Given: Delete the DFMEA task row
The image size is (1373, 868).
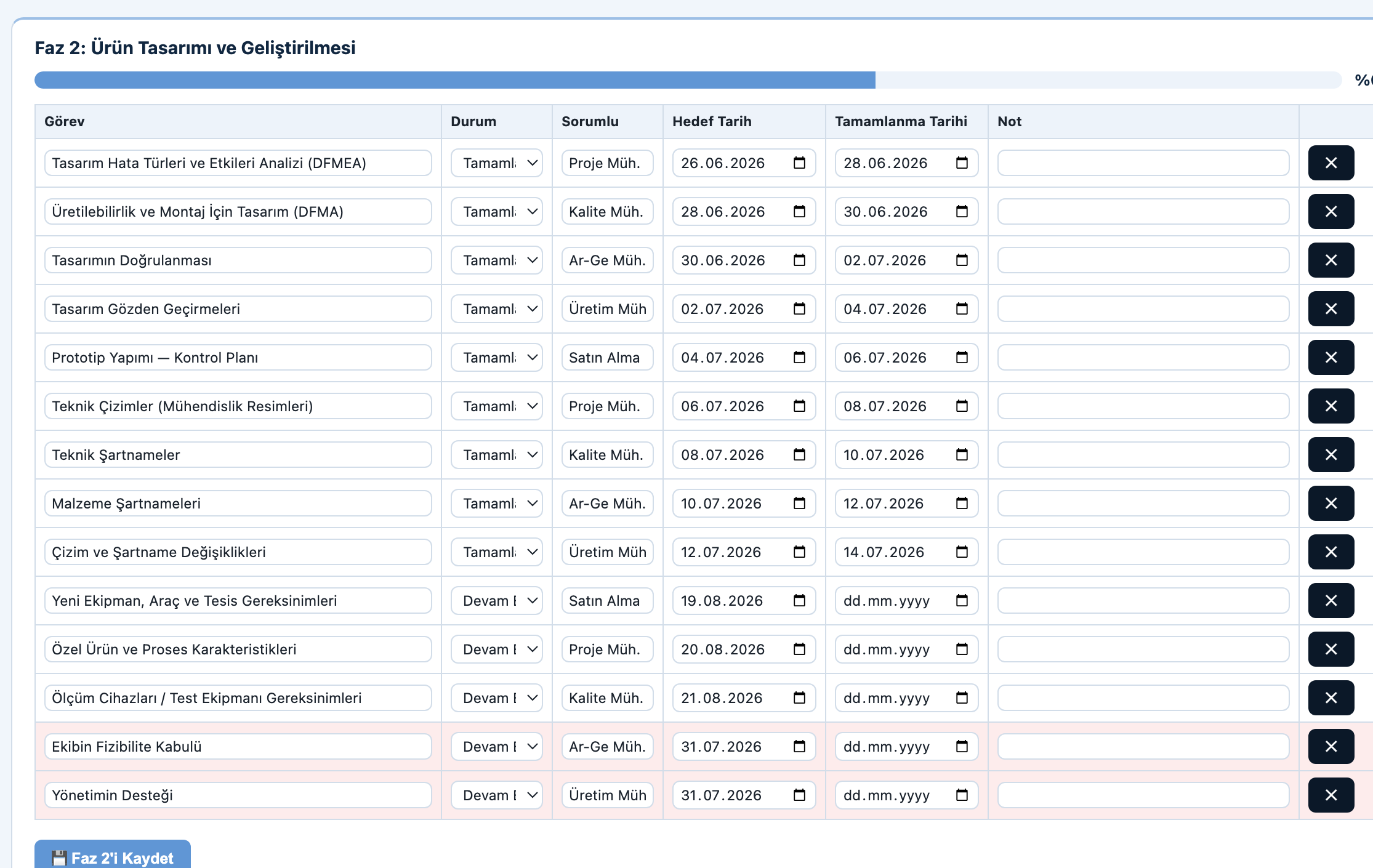Looking at the screenshot, I should 1331,163.
